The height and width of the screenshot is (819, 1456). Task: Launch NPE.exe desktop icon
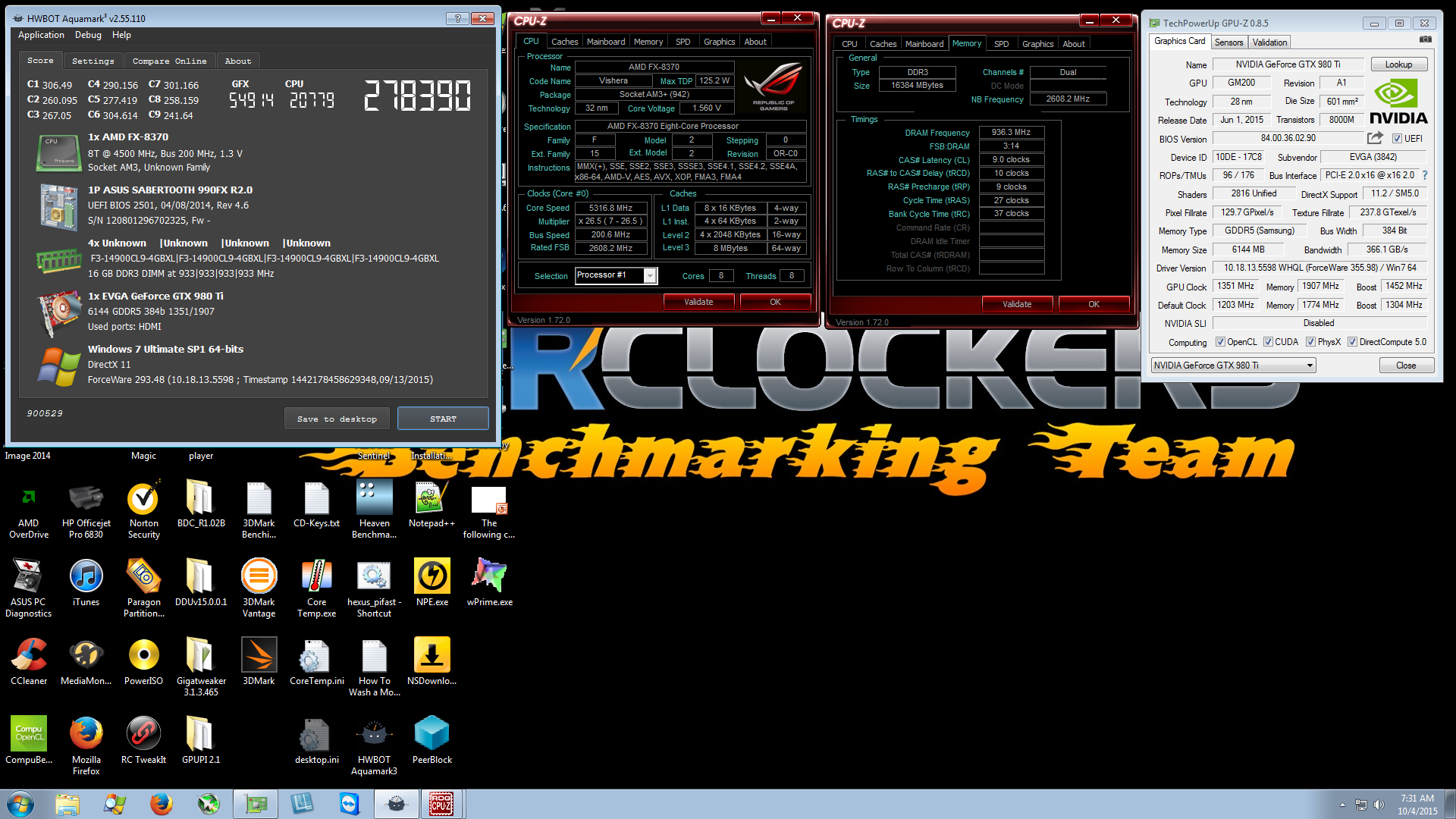pos(432,582)
